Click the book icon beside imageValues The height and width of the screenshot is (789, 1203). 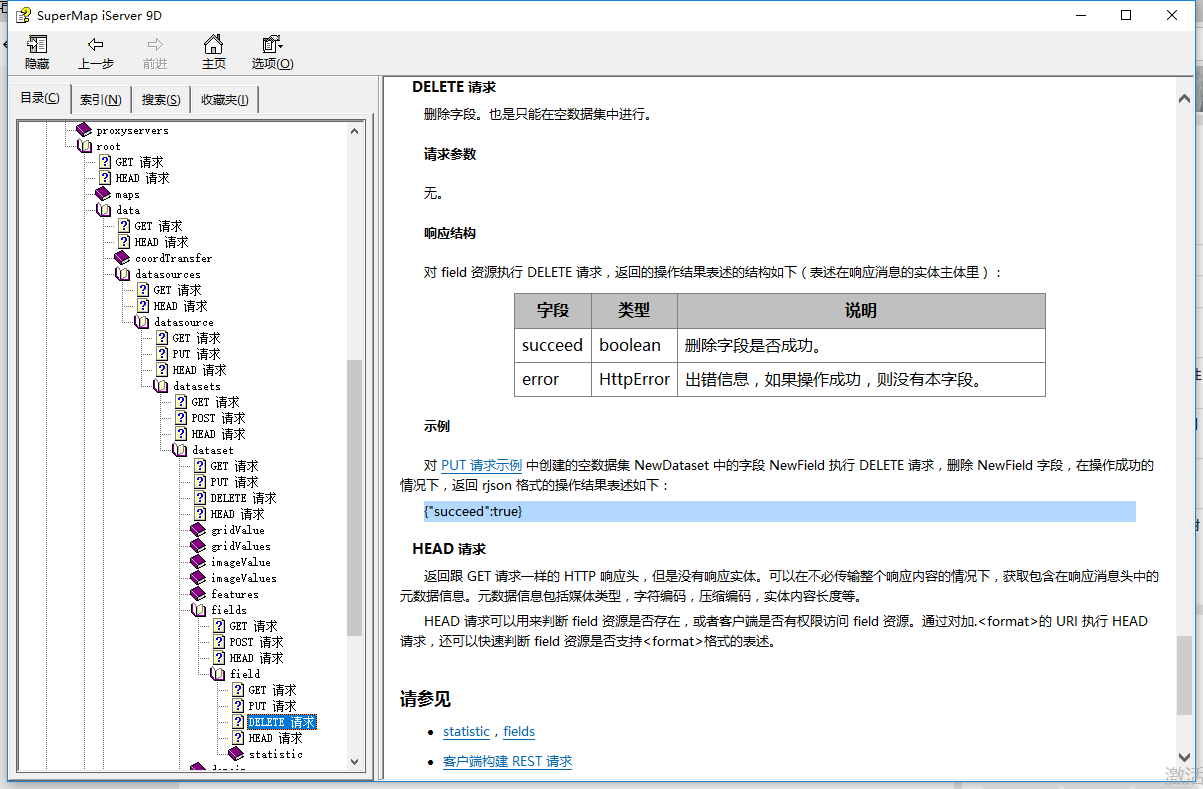coord(198,578)
